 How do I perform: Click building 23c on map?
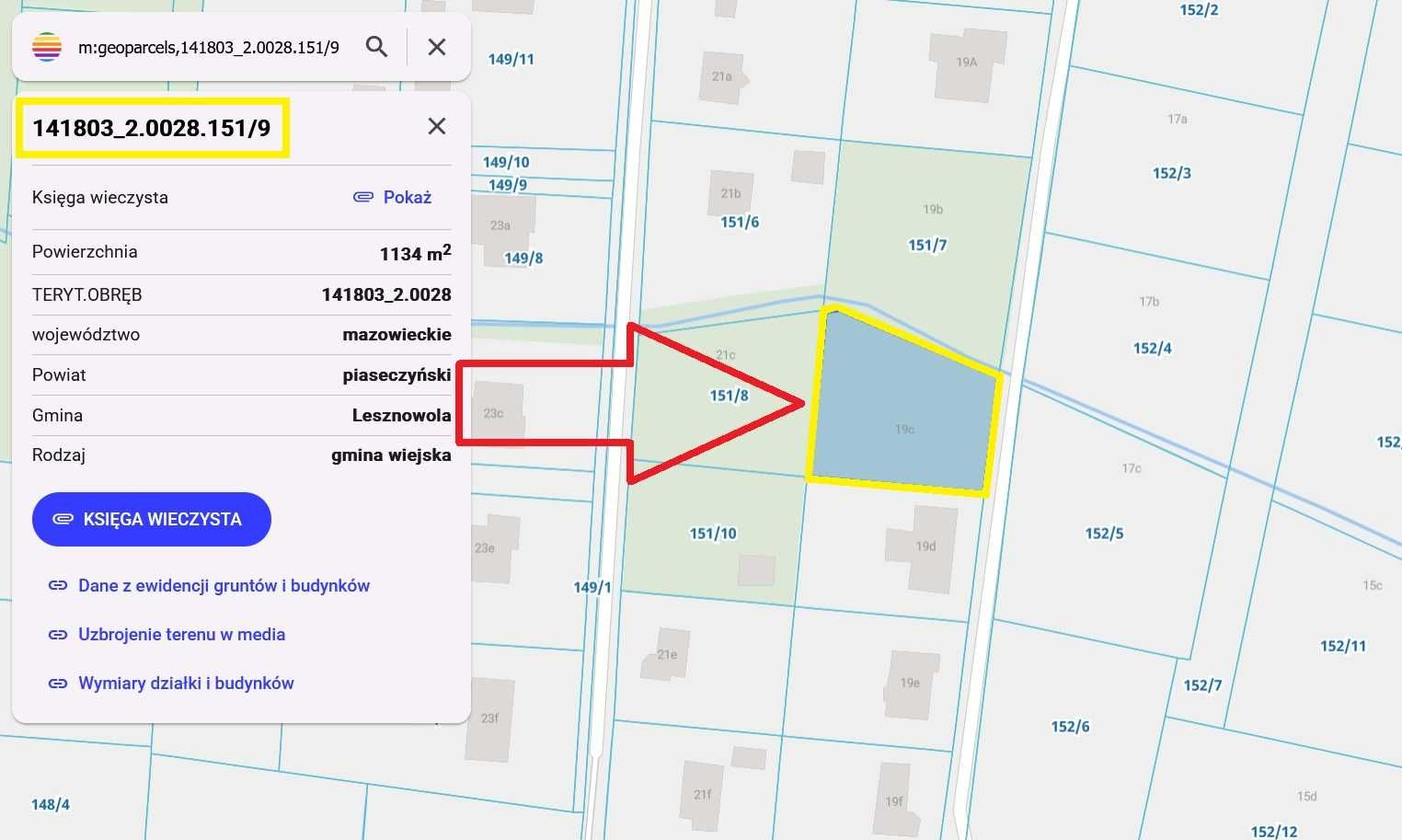[x=497, y=413]
